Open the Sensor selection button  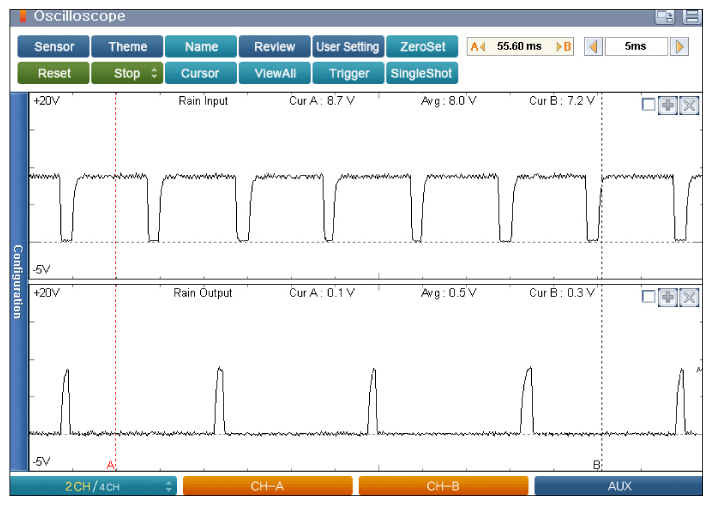[54, 47]
